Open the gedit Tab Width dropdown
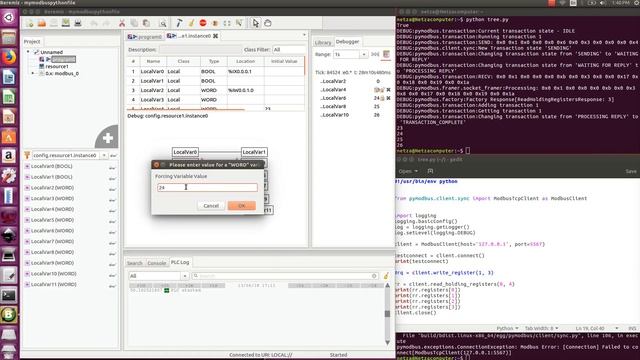Image resolution: width=640 pixels, height=360 pixels. (541, 328)
